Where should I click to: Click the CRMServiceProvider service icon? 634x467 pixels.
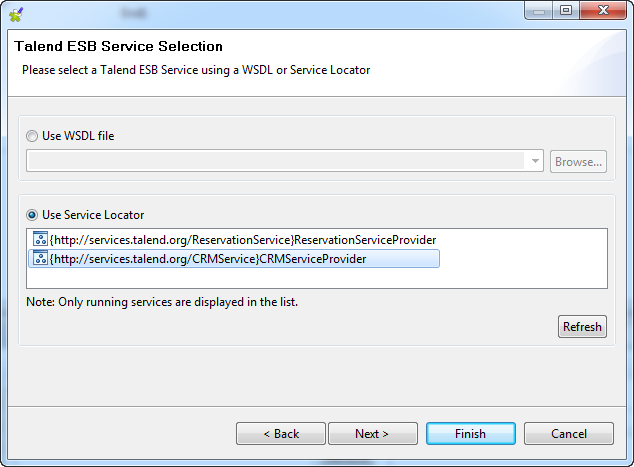pos(40,259)
